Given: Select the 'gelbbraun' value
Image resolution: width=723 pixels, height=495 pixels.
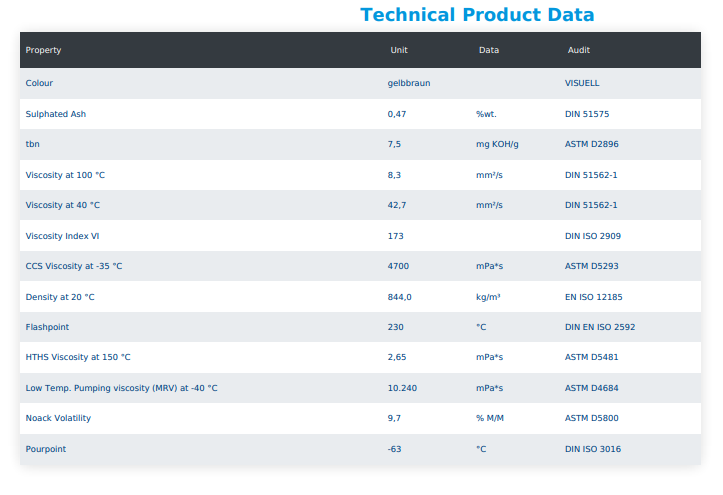Looking at the screenshot, I should tap(409, 83).
